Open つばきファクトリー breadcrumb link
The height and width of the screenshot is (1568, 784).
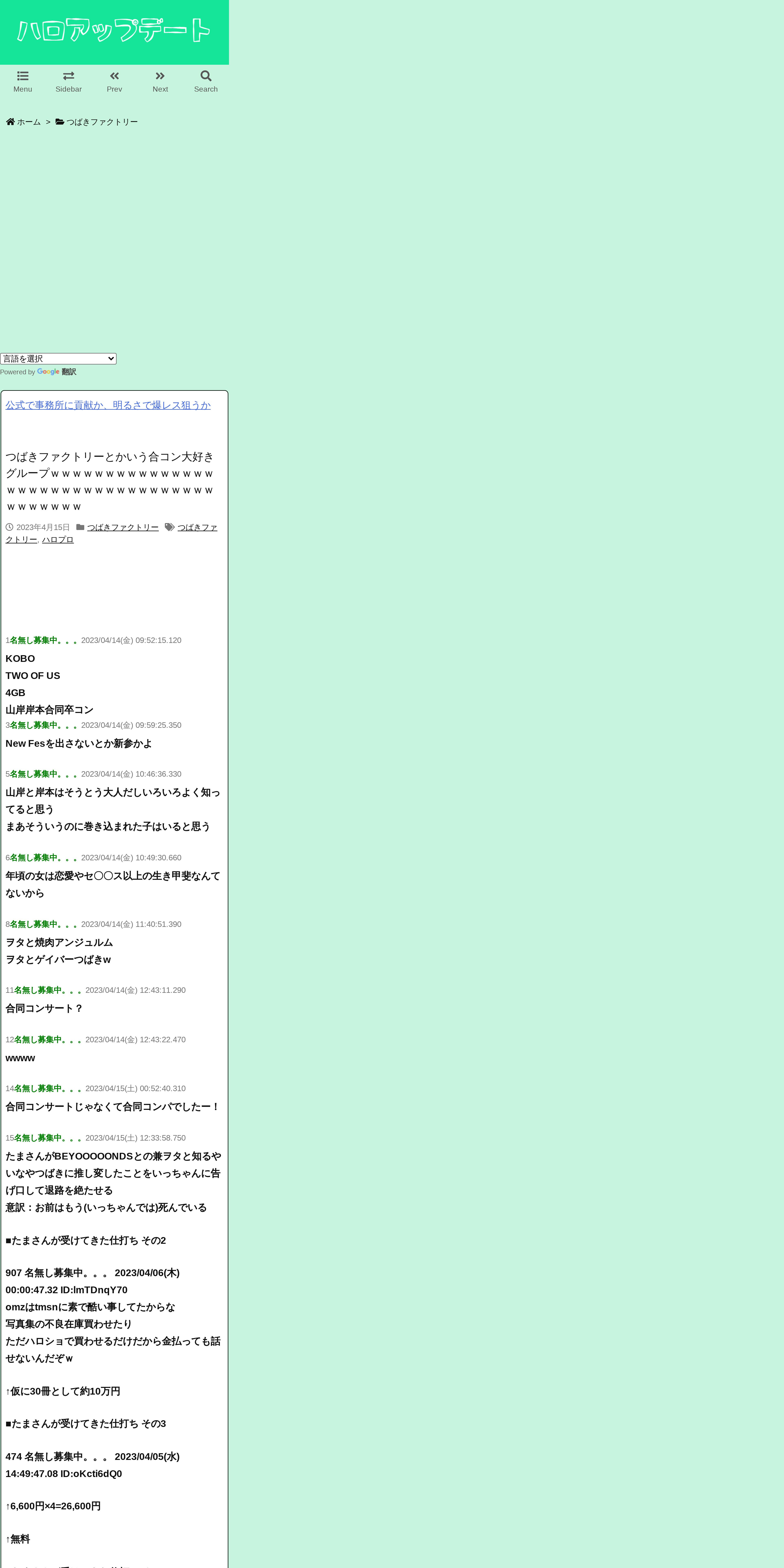[102, 122]
